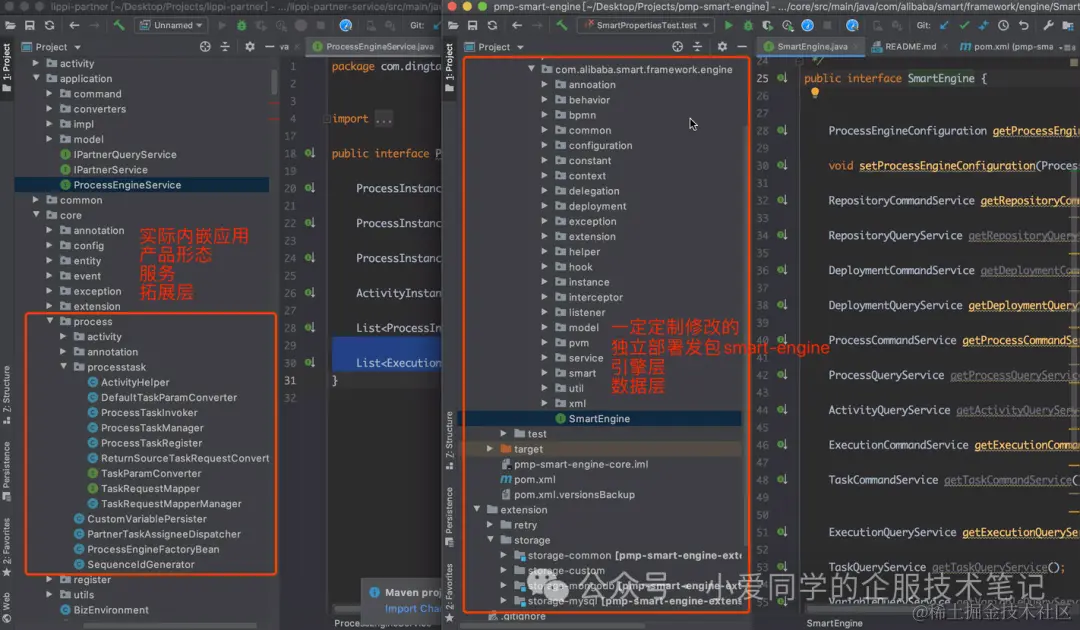Click Git Show History clock icon

pos(1004,25)
